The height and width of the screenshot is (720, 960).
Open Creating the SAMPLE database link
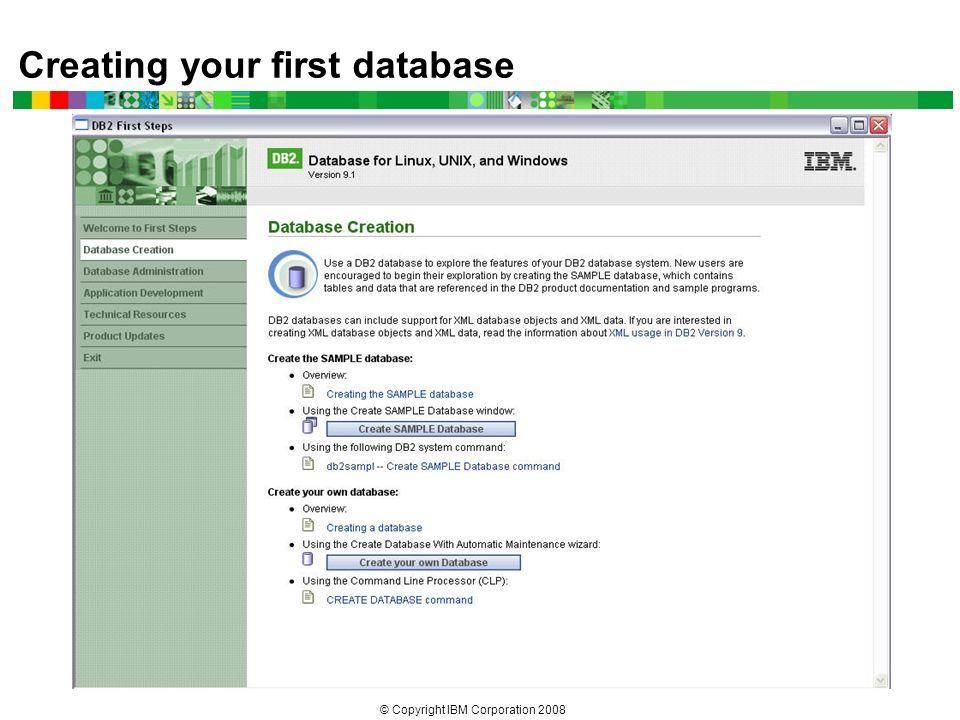click(400, 394)
